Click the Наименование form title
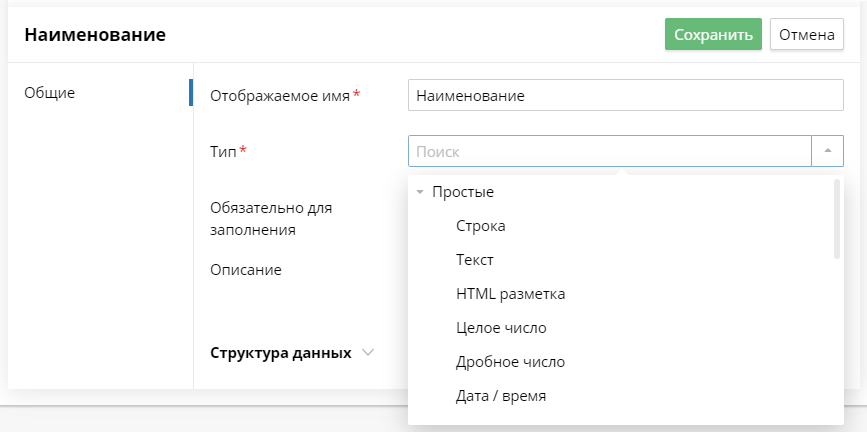Viewport: 867px width, 432px height. [95, 34]
